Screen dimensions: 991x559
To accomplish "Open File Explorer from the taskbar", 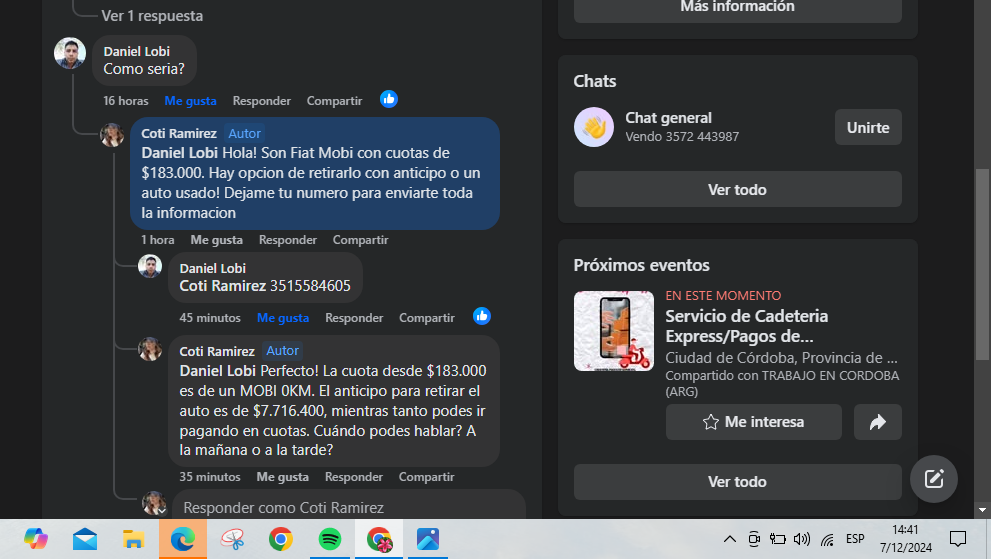I will pyautogui.click(x=133, y=539).
